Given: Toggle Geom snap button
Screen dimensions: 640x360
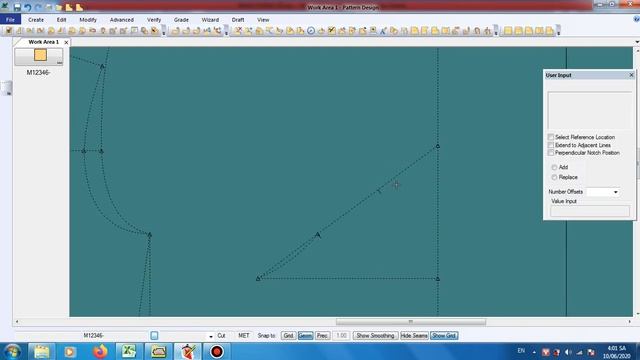Looking at the screenshot, I should point(305,336).
